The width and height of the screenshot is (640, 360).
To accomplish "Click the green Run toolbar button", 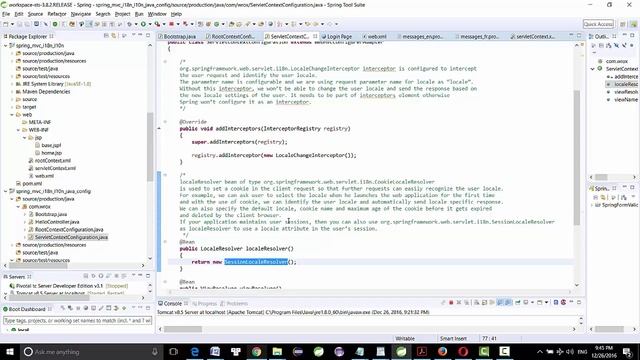I will click(144, 24).
